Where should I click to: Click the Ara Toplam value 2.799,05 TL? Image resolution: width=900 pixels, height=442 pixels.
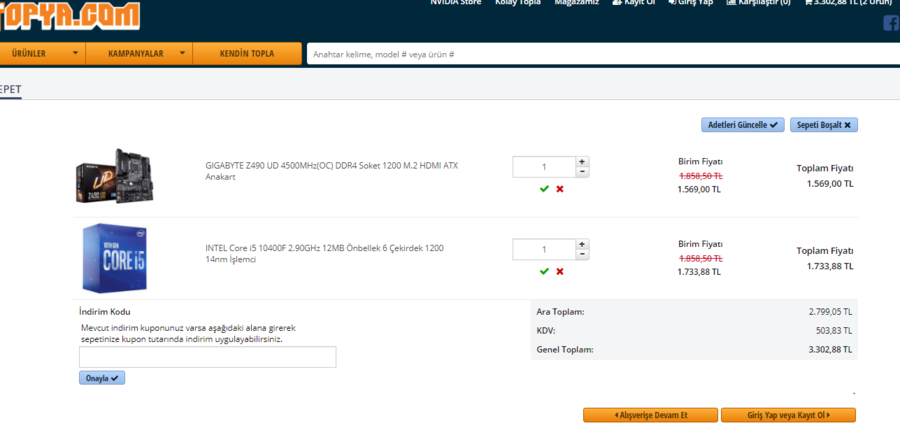830,312
